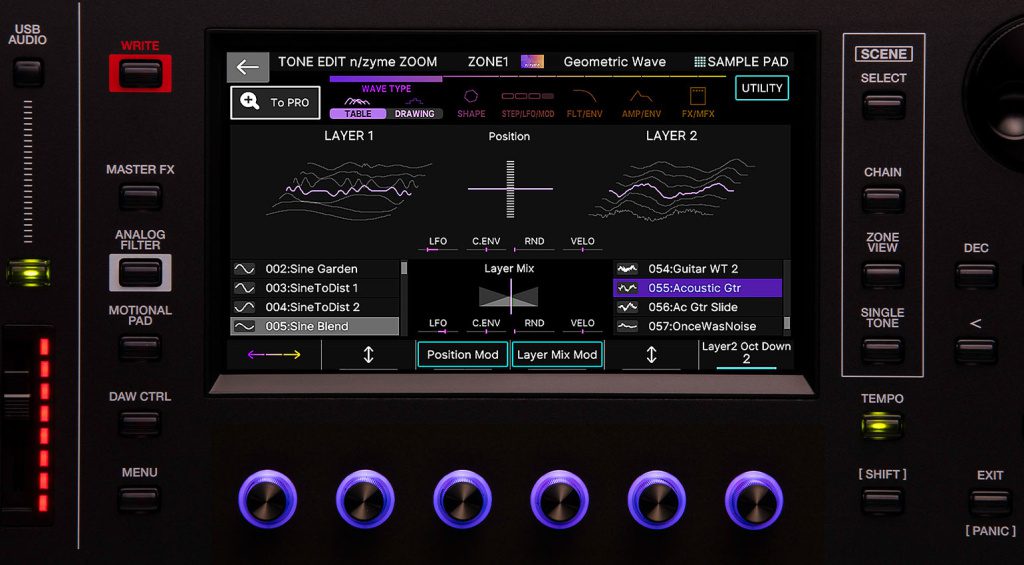This screenshot has height=565, width=1024.
Task: Choose 002:Sine Garden wavetable
Action: pos(315,268)
